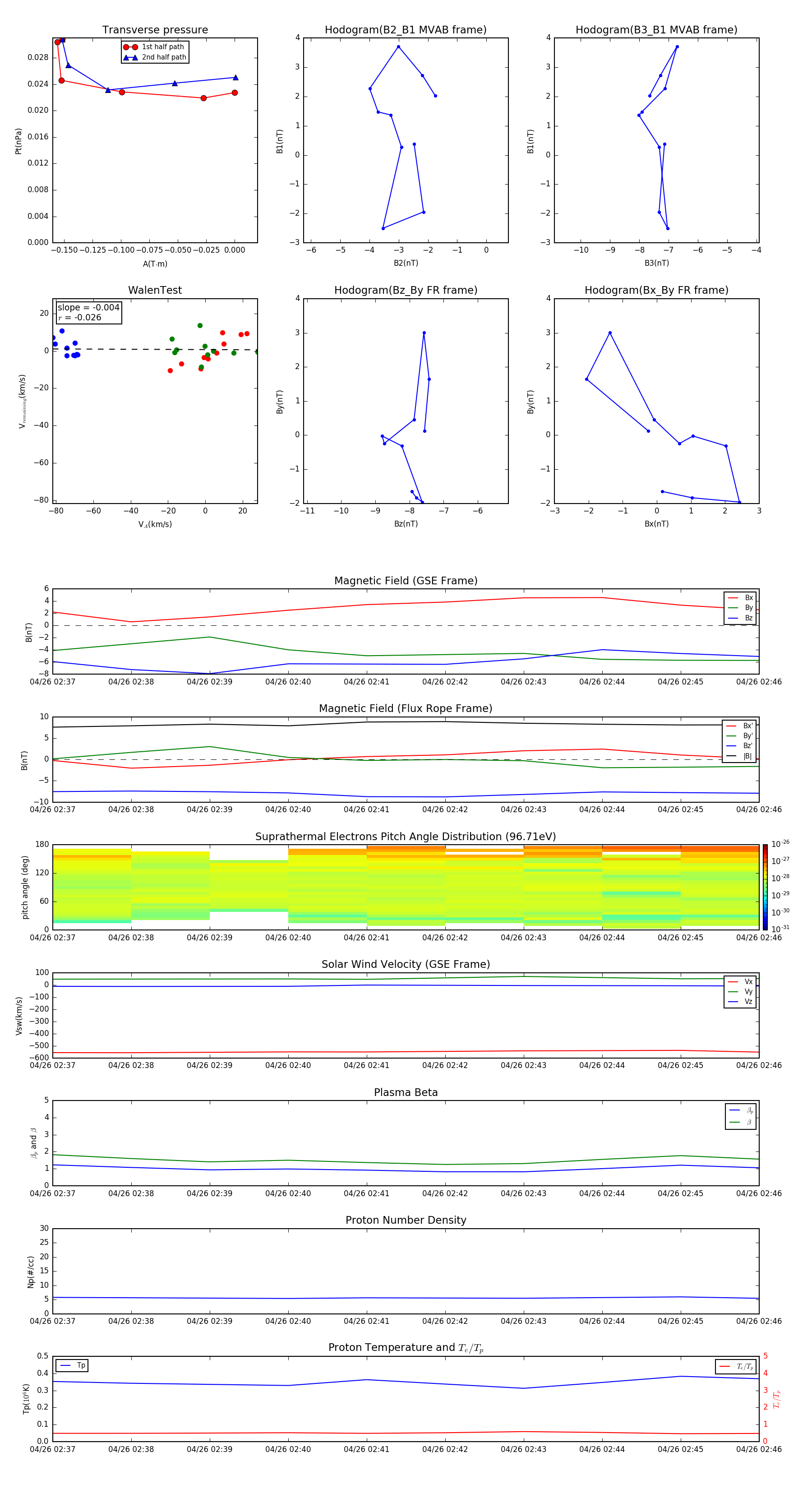Click the 'r = -0.026' annotation text
Viewport: 812px width, 1489px height.
(80, 317)
